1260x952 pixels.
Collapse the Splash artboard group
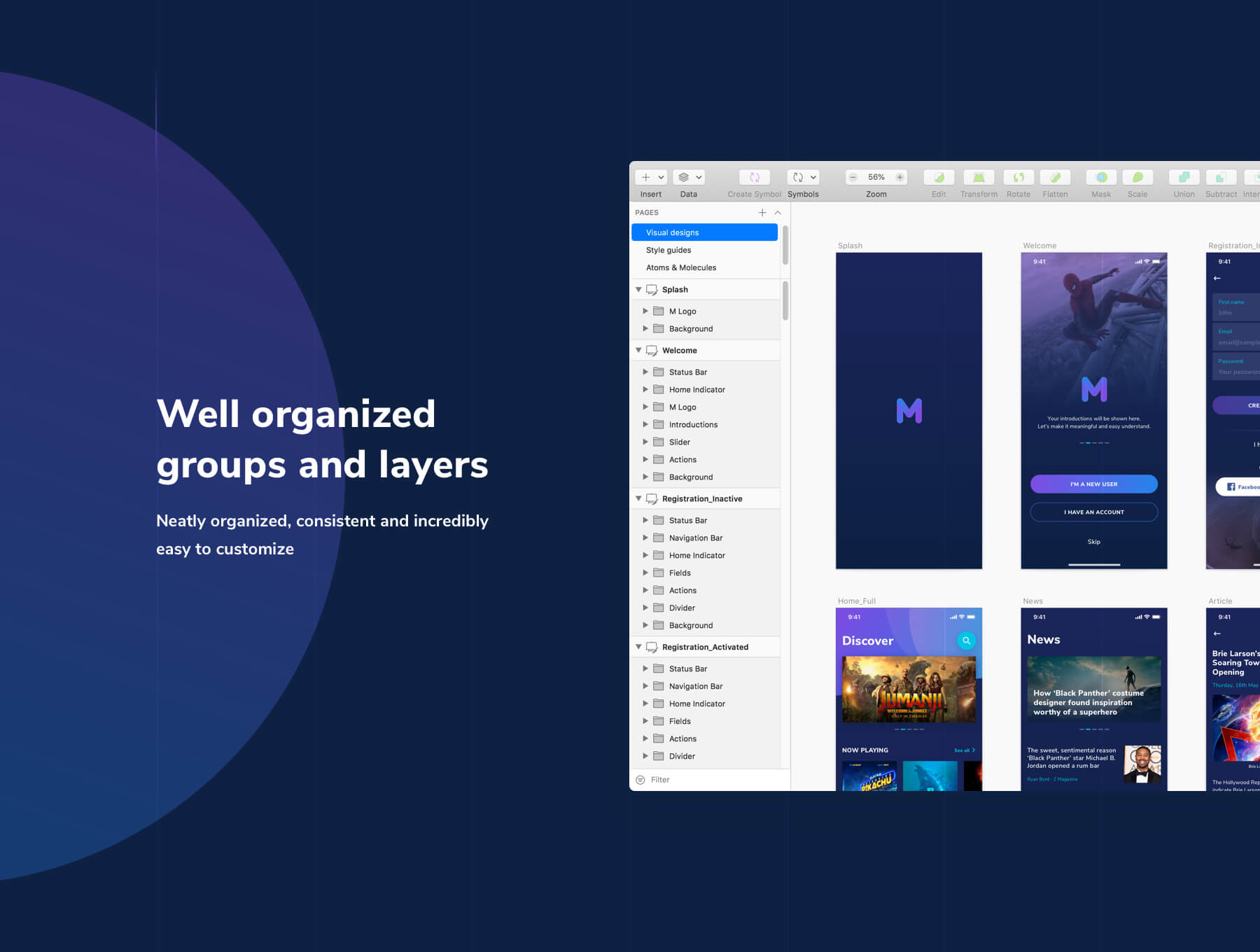(x=638, y=290)
